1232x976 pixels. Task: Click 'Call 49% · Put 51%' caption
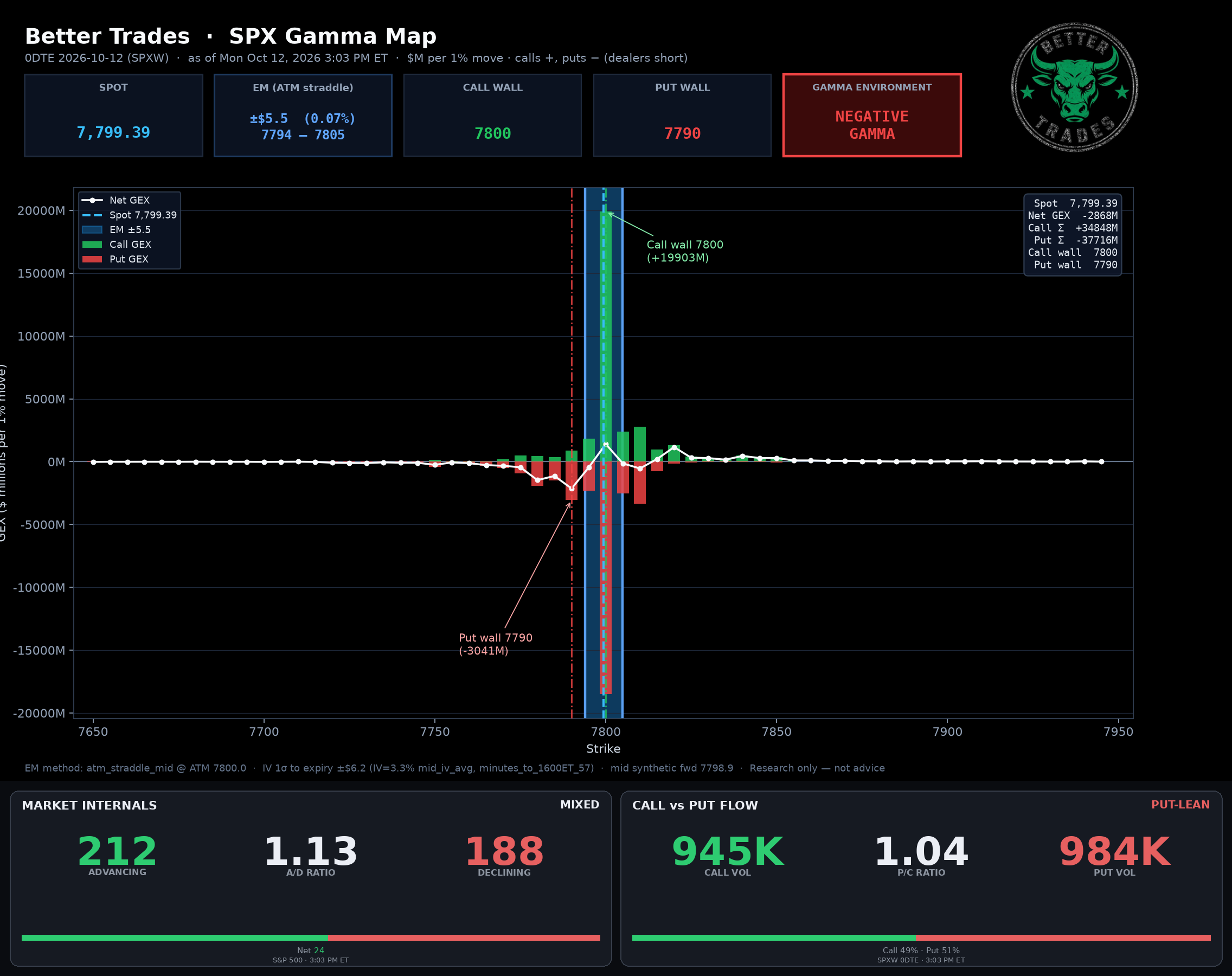pyautogui.click(x=921, y=951)
